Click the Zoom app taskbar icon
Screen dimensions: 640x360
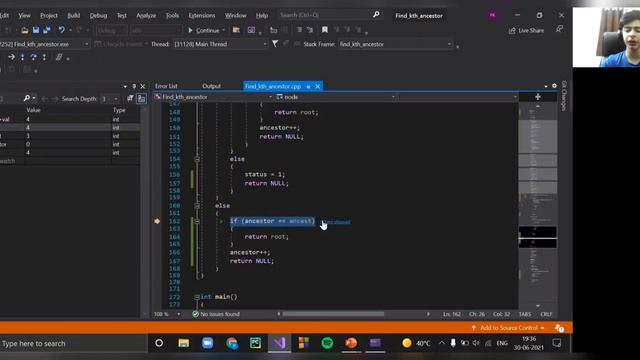(208, 343)
